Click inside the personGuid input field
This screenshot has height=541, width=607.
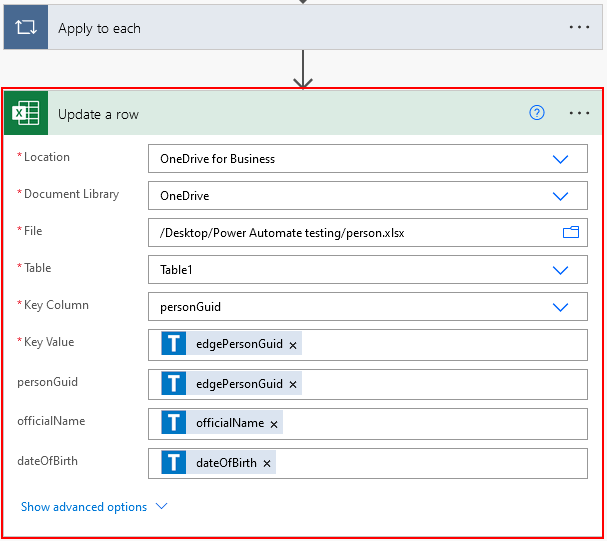pyautogui.click(x=368, y=384)
